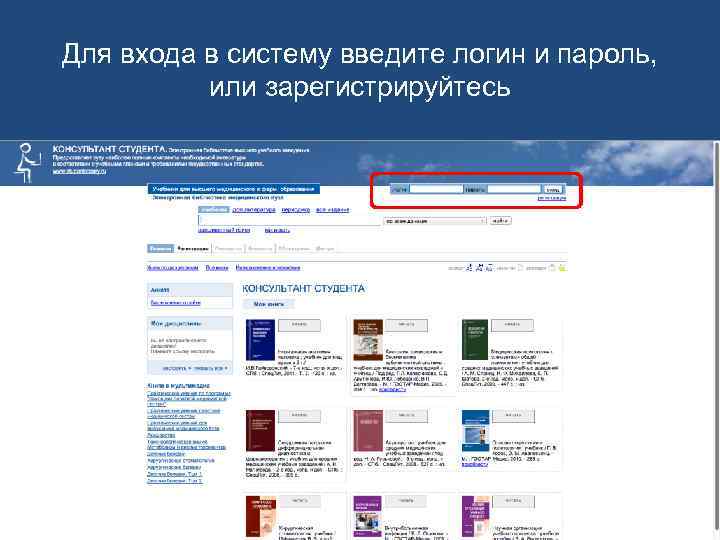Open the brown book cover thumbnail
The image size is (720, 540).
click(368, 340)
